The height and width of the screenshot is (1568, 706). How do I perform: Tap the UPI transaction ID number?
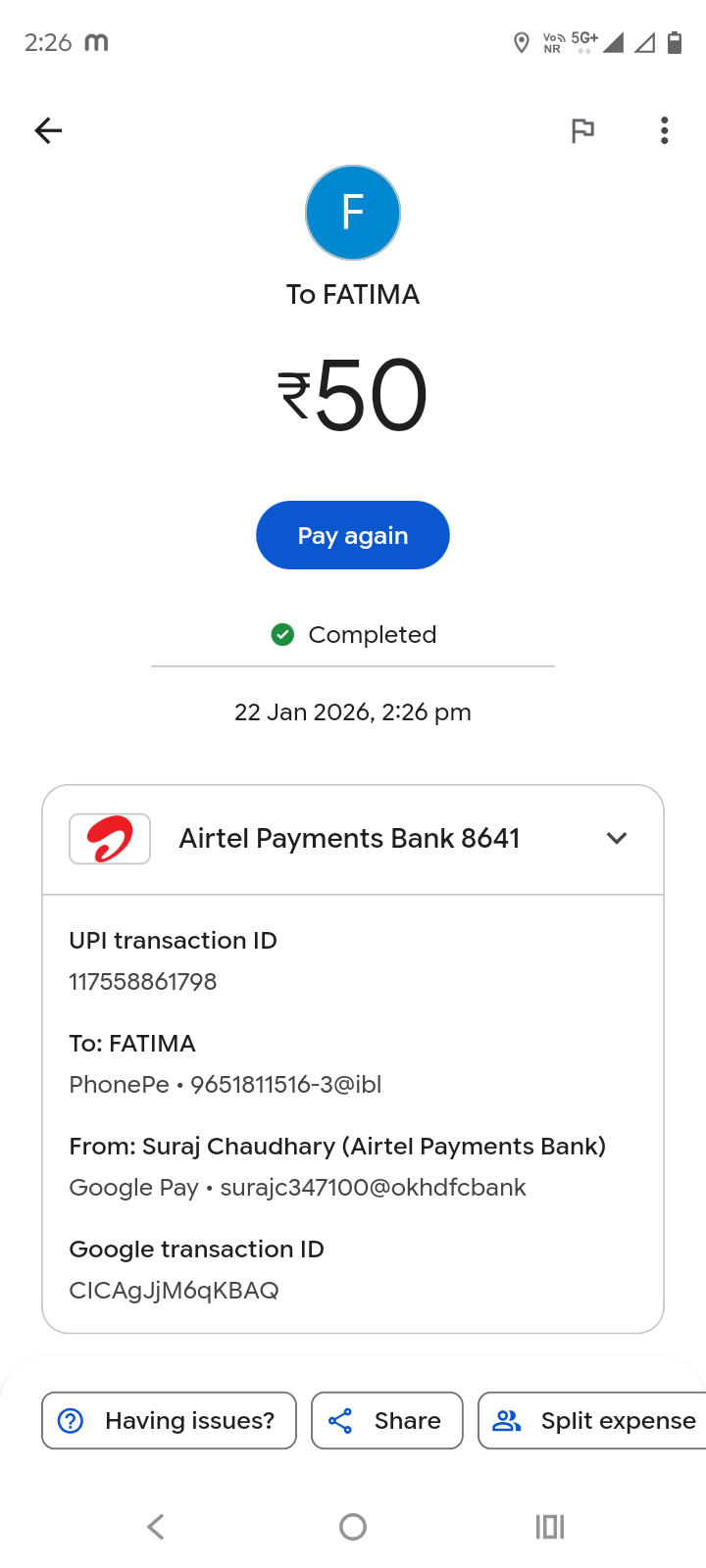point(143,982)
